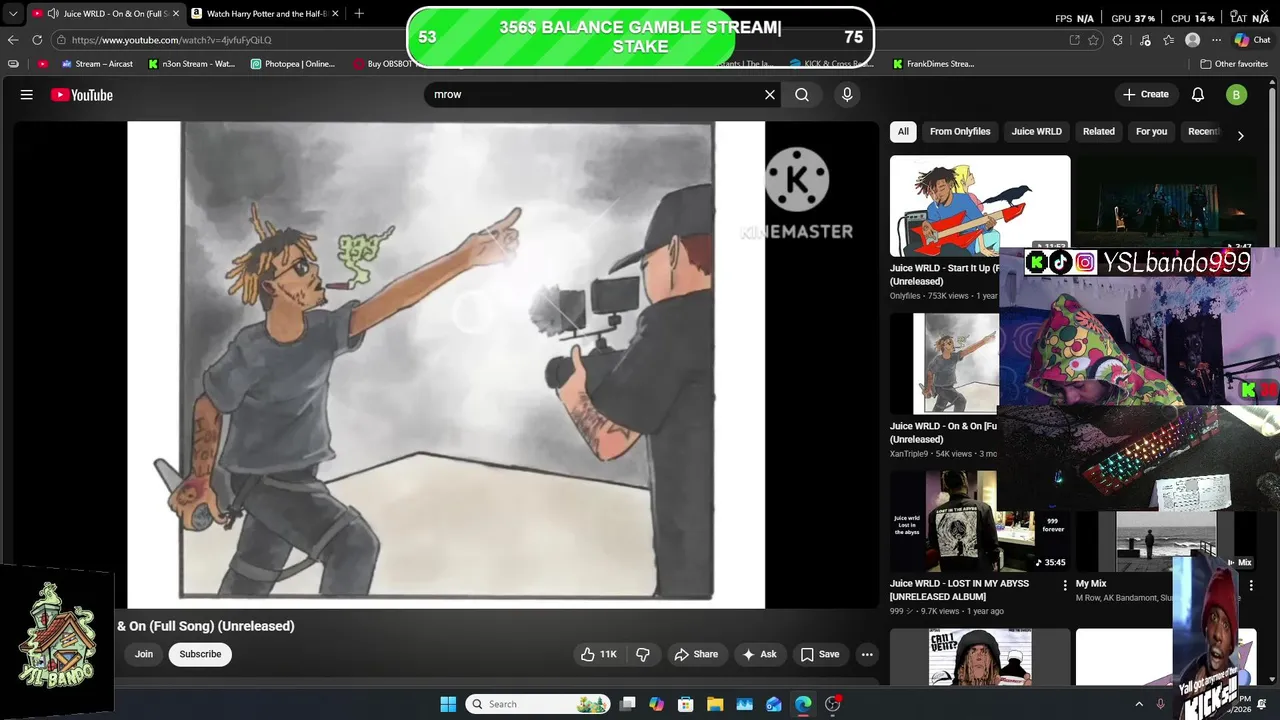Add this page to browser favorites star

(1094, 40)
